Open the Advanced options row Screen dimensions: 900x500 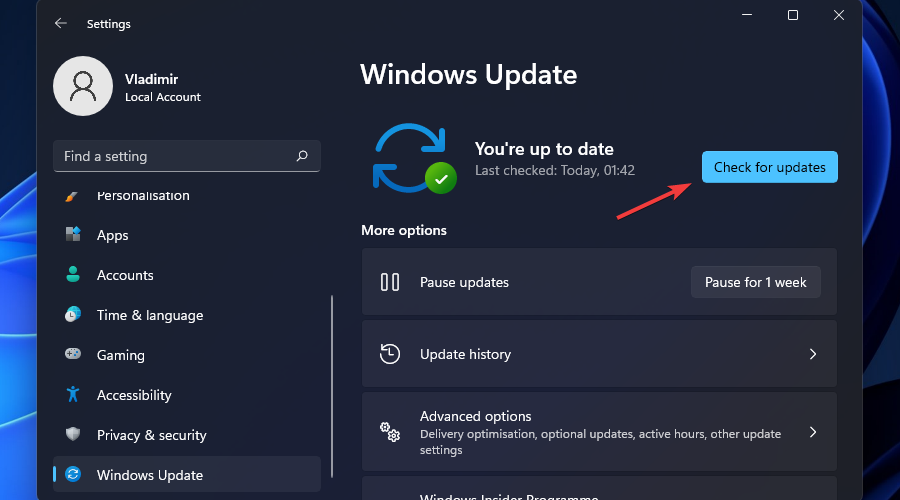[599, 432]
